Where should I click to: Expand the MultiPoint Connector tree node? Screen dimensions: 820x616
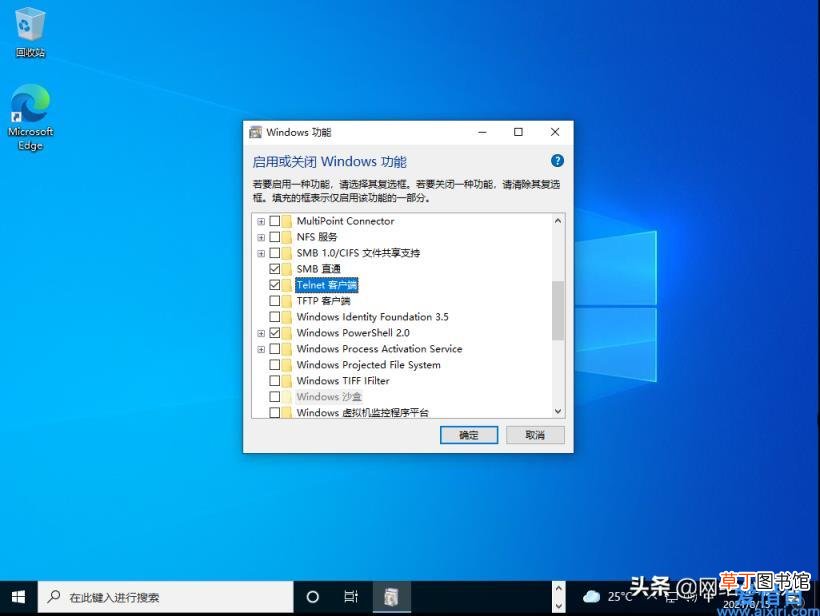click(x=261, y=222)
